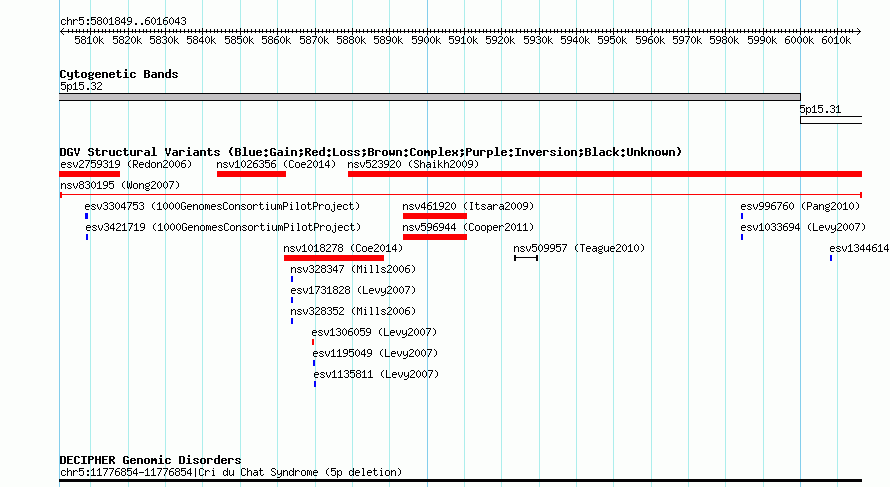This screenshot has height=487, width=890.
Task: Click esv3304753 1000GenomesConsortiumPilotProject label
Action: coord(222,207)
